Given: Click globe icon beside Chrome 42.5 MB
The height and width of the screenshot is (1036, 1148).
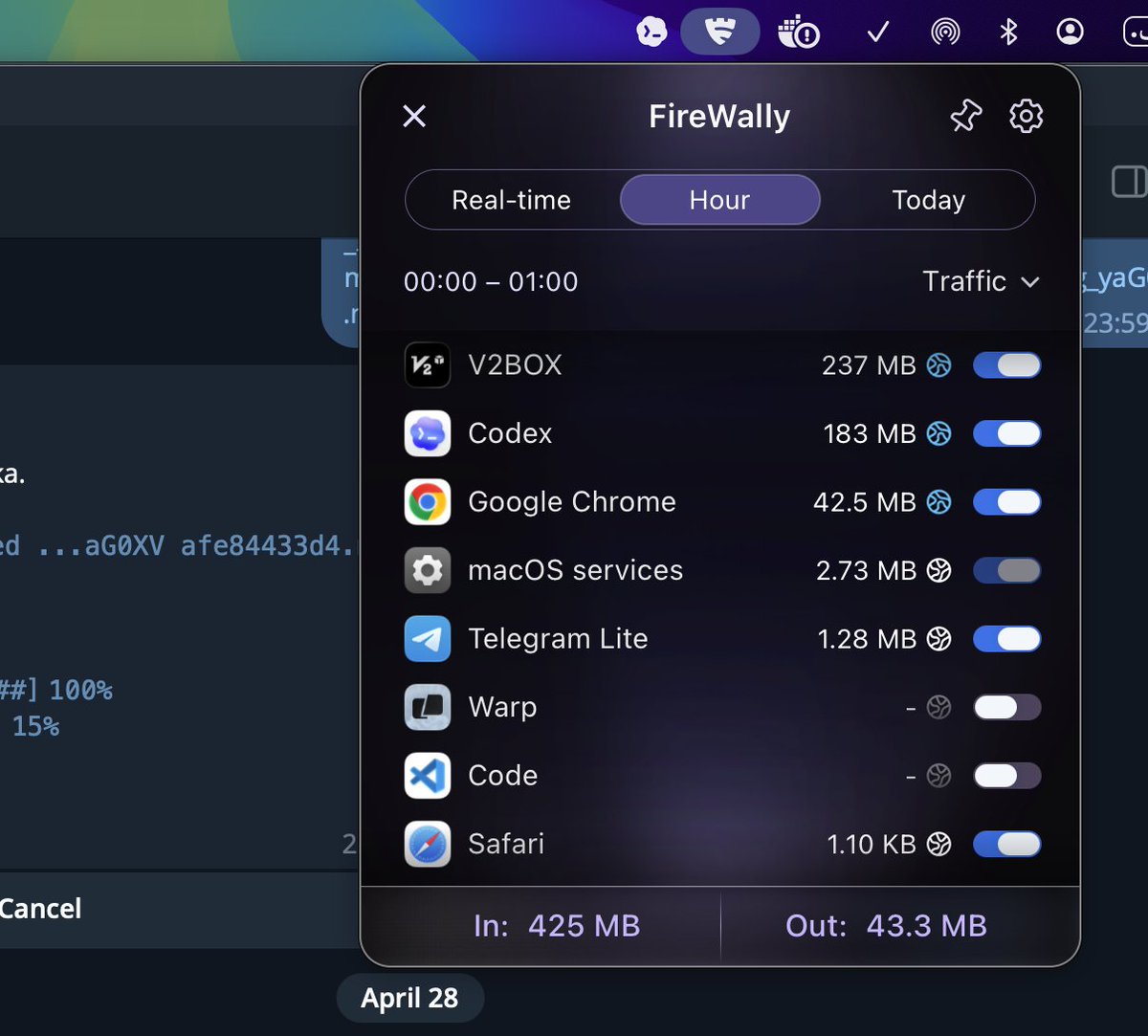Looking at the screenshot, I should click(939, 502).
